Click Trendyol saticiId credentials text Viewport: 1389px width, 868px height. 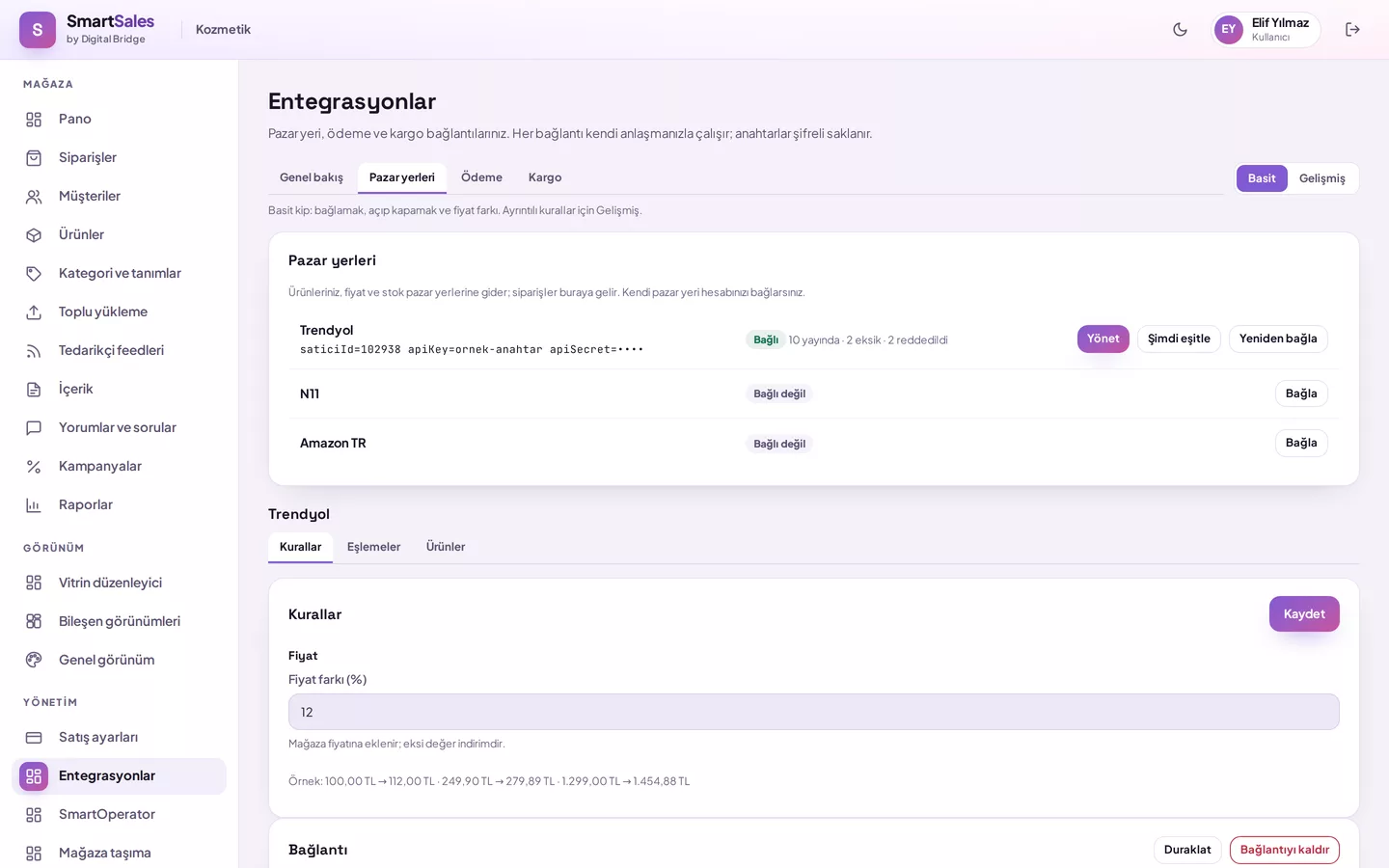pyautogui.click(x=472, y=349)
